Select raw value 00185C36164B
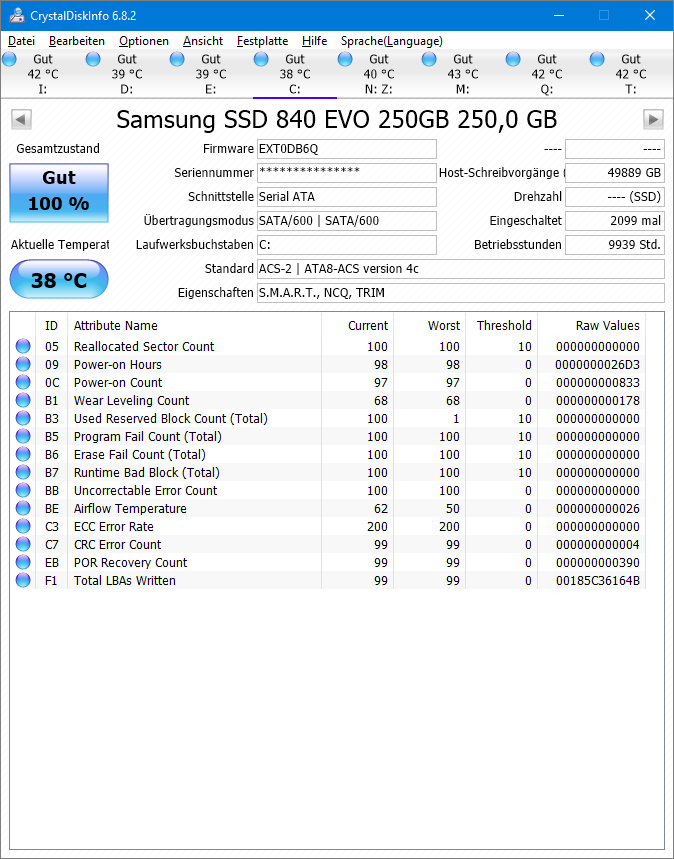This screenshot has height=859, width=674. click(598, 581)
